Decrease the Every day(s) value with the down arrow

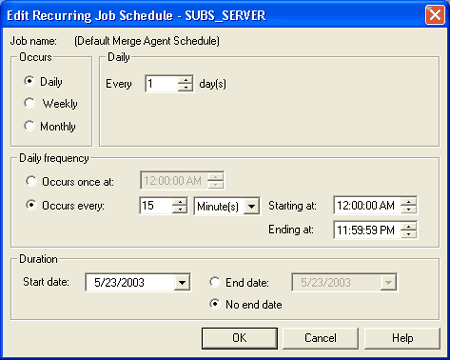point(185,87)
